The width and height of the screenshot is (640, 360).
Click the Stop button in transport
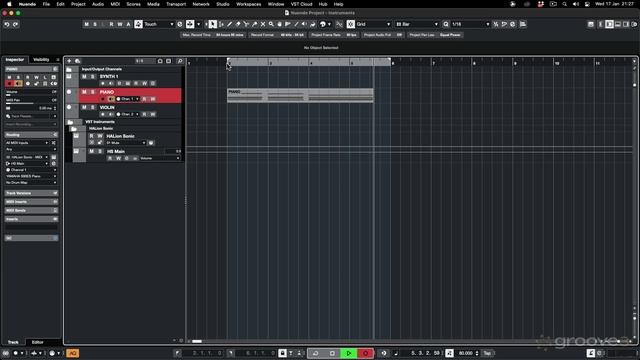click(332, 353)
